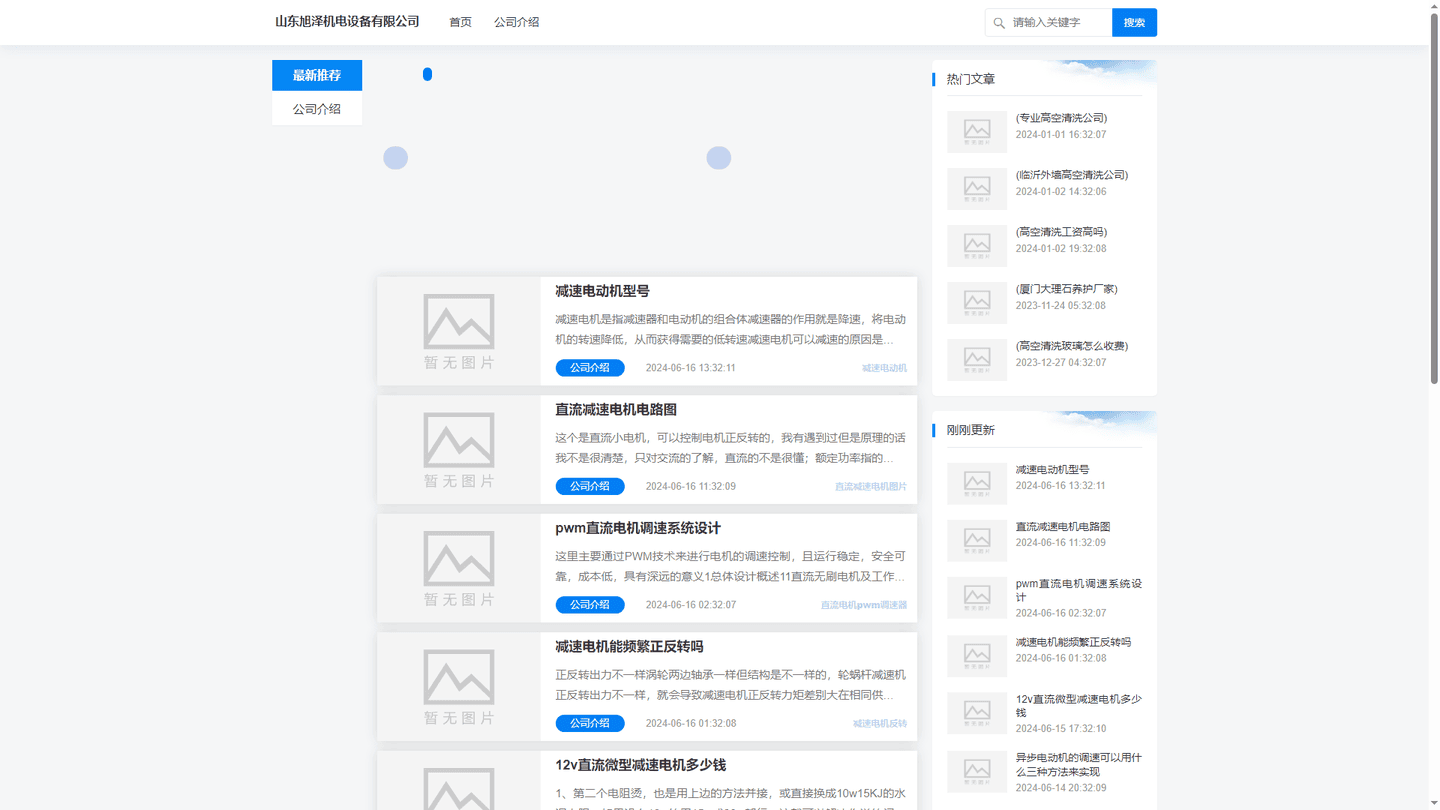Click image icon beside 刚刚更新 减速电机能频繁正反转吗
Image resolution: width=1440 pixels, height=810 pixels.
977,655
